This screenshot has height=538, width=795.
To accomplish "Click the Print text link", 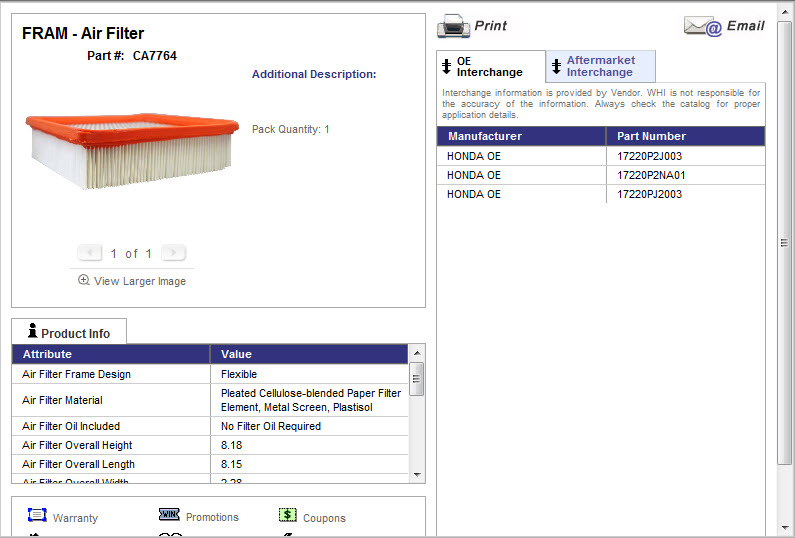I will pyautogui.click(x=490, y=26).
